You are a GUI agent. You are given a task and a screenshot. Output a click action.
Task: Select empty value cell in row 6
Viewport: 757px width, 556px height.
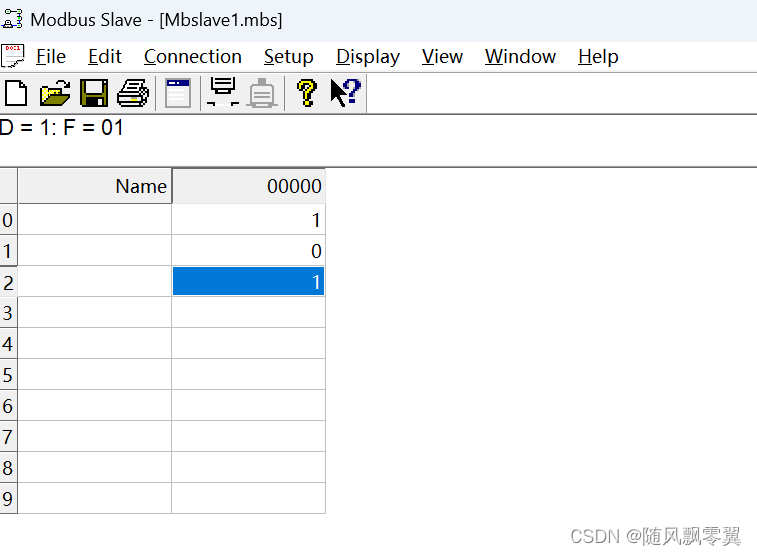[249, 405]
